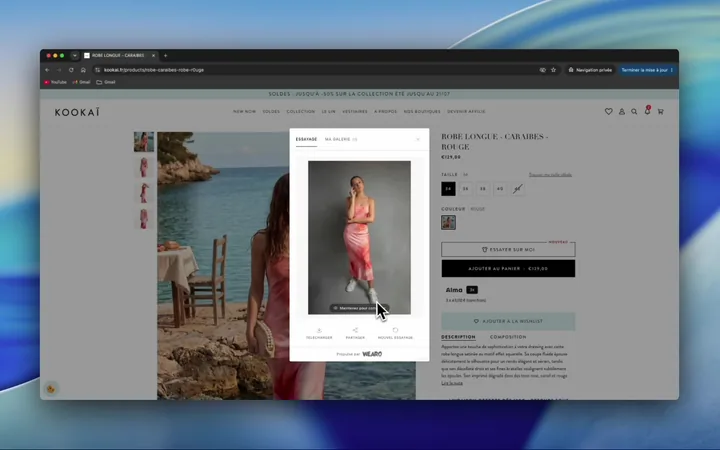Select fourth product thumbnail
The width and height of the screenshot is (720, 450).
tap(144, 219)
